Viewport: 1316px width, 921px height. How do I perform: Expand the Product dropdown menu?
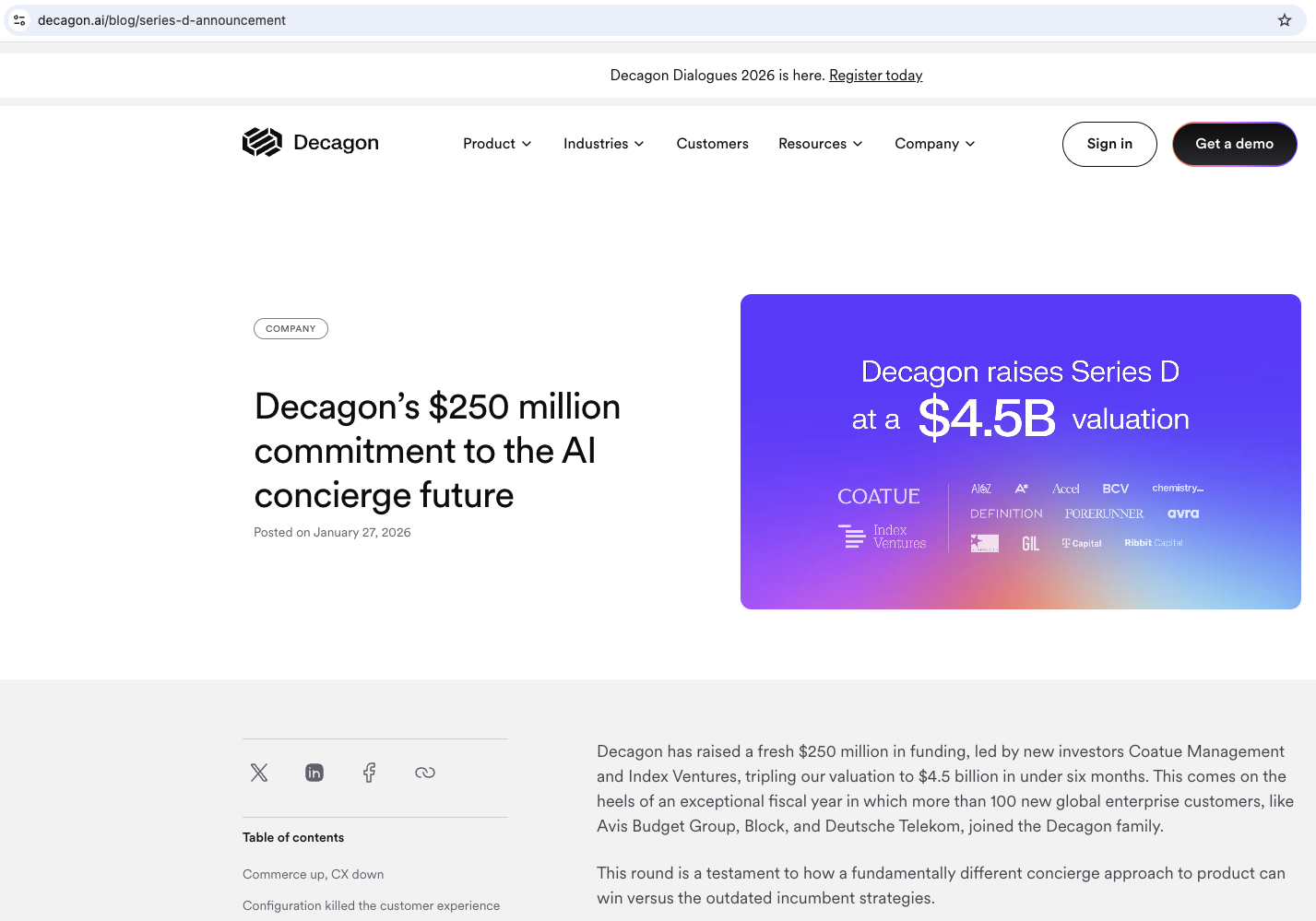[497, 144]
